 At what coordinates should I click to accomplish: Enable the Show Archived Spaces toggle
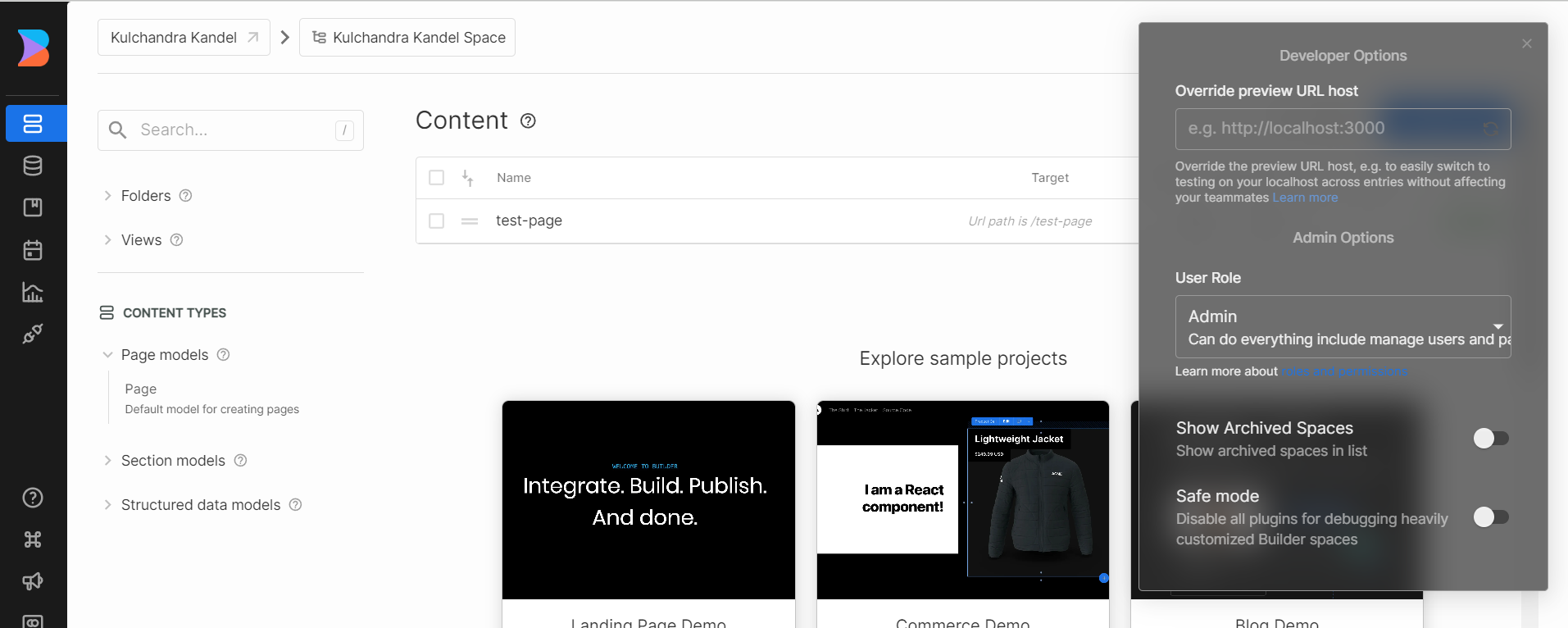(1490, 439)
